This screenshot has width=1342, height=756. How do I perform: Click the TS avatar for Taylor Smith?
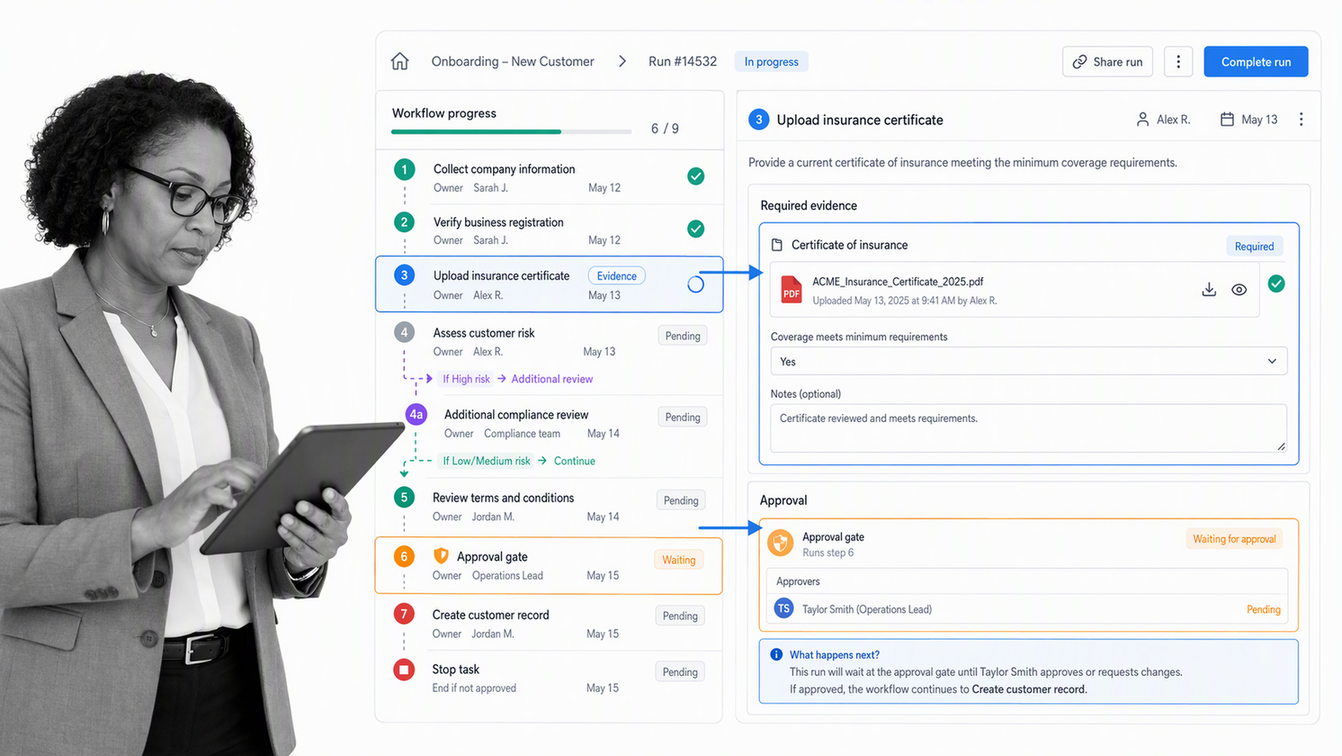[x=784, y=608]
